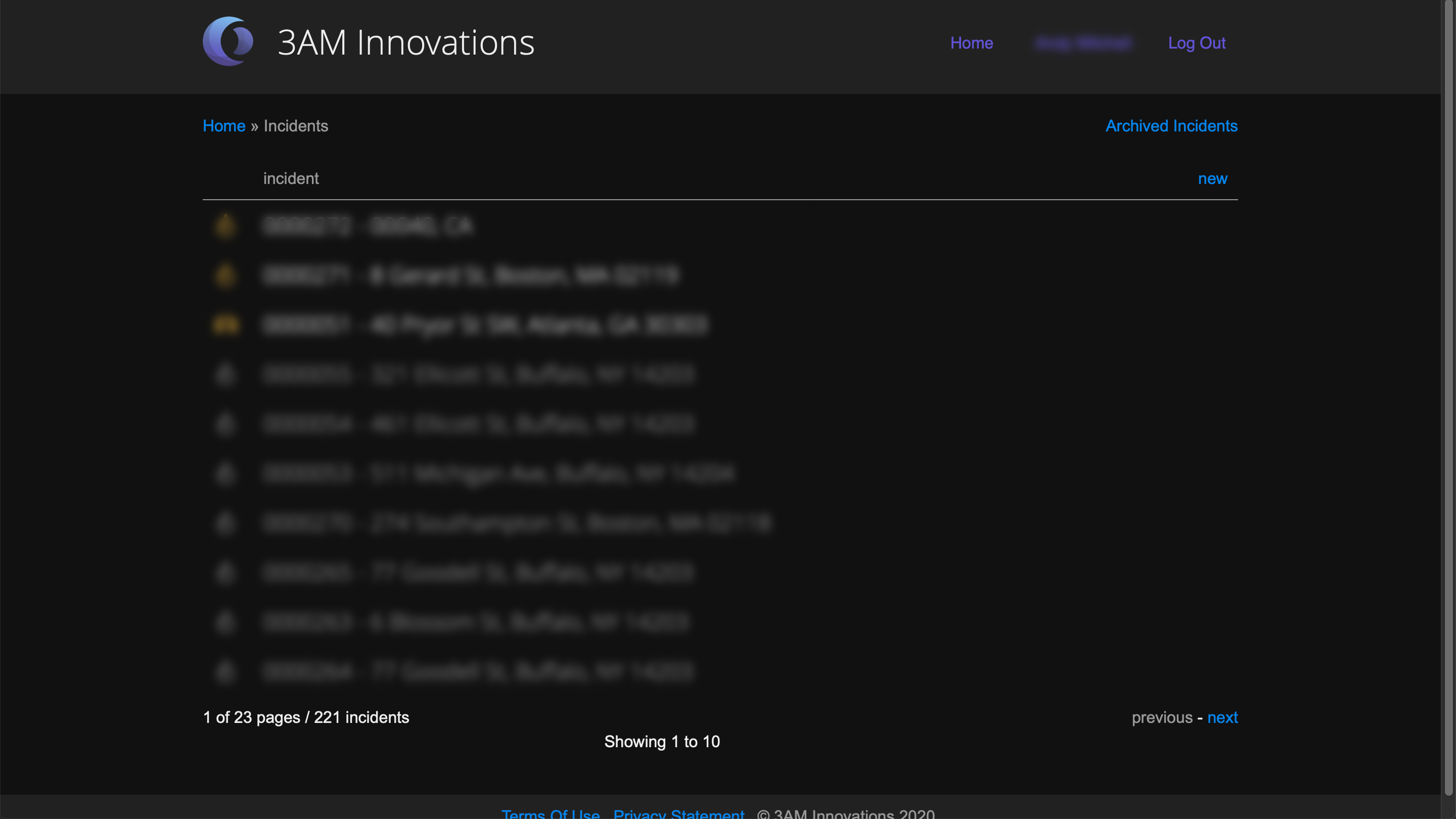Open the Home item in the top navigation

coord(971,43)
